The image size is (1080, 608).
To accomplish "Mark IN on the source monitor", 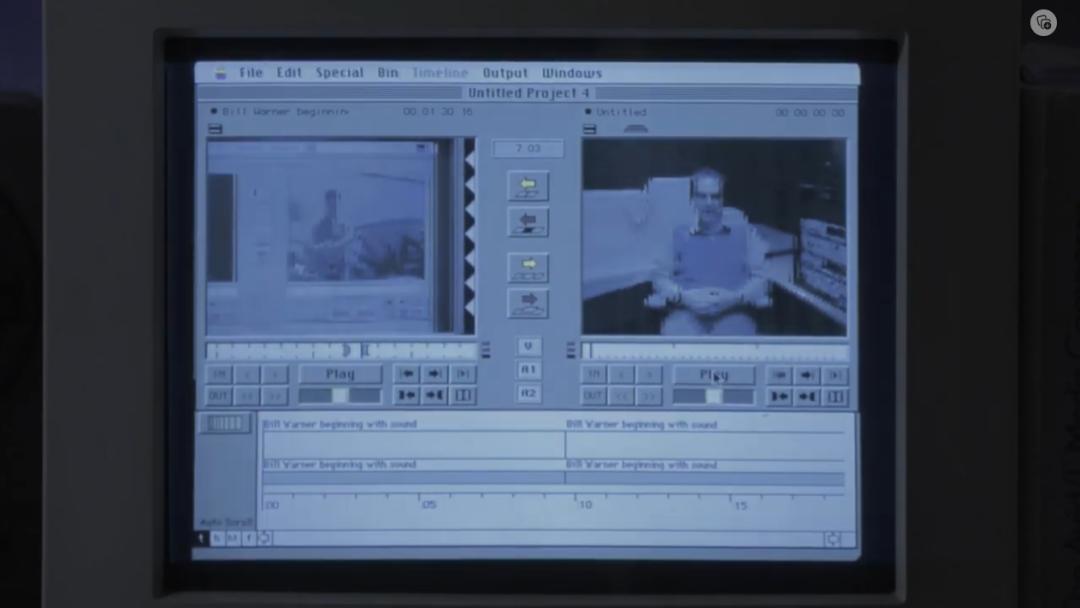I will 219,374.
